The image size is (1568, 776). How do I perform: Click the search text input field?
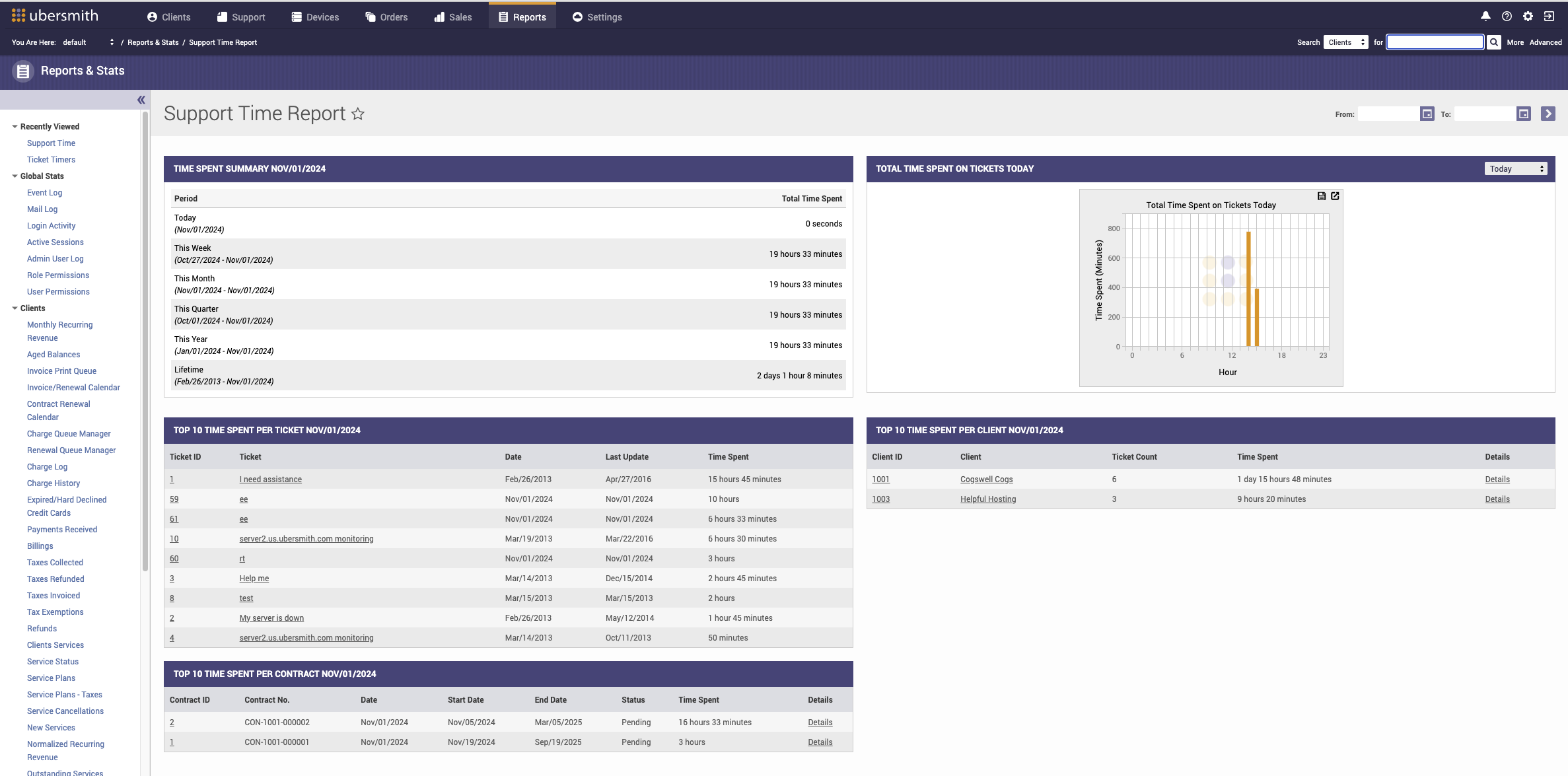[1435, 42]
